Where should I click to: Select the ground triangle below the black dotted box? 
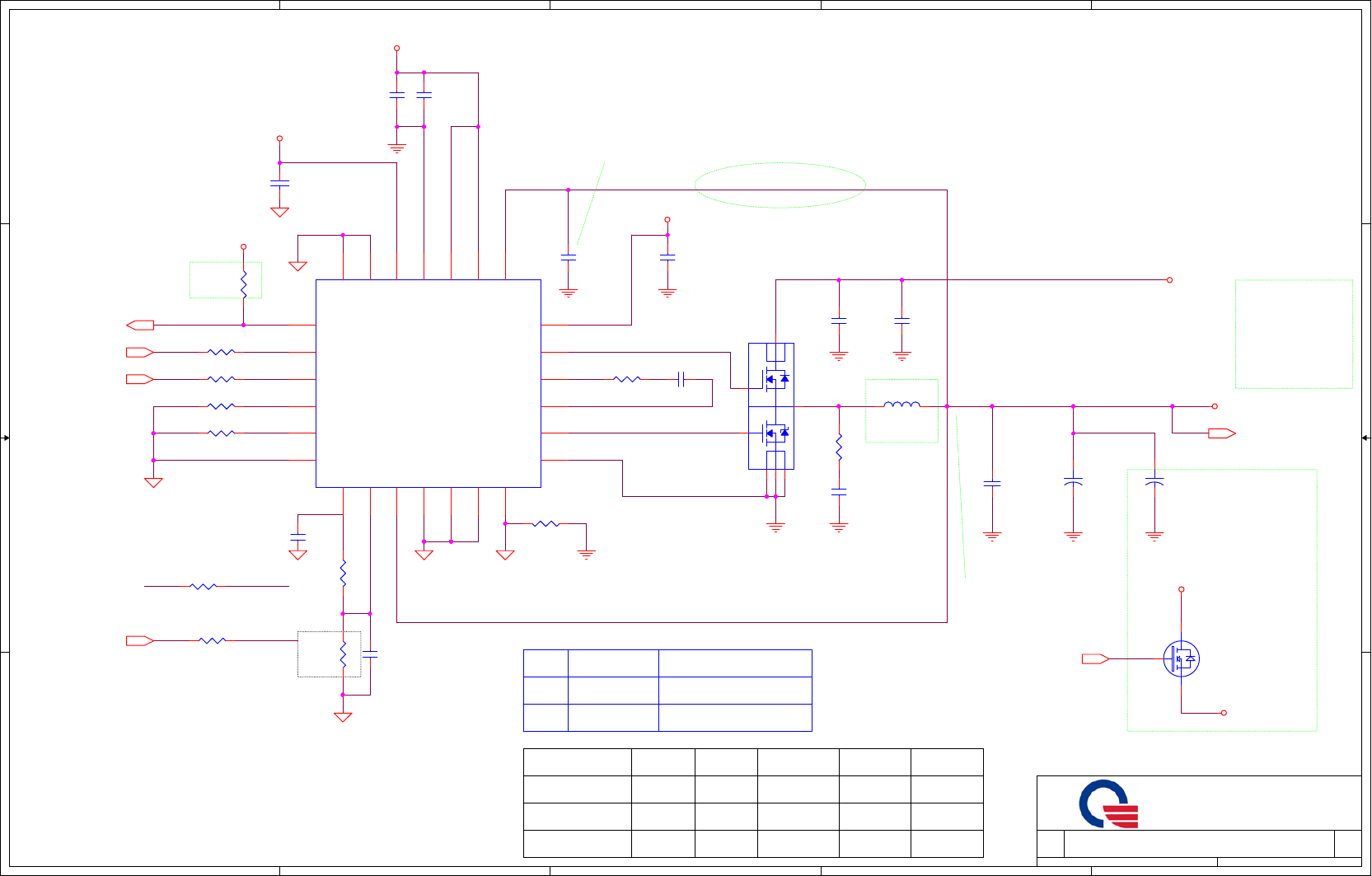[343, 717]
